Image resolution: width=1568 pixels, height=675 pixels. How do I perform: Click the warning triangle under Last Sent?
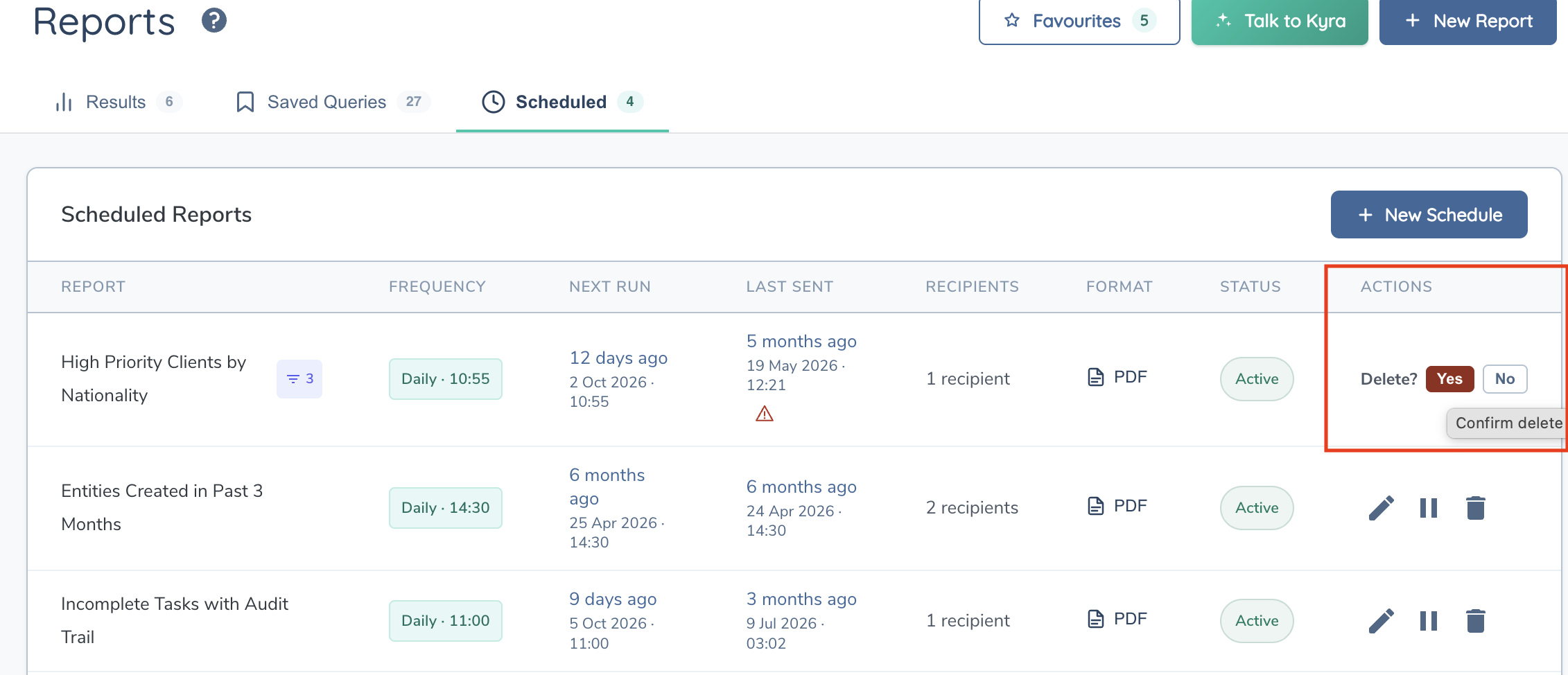tap(765, 414)
